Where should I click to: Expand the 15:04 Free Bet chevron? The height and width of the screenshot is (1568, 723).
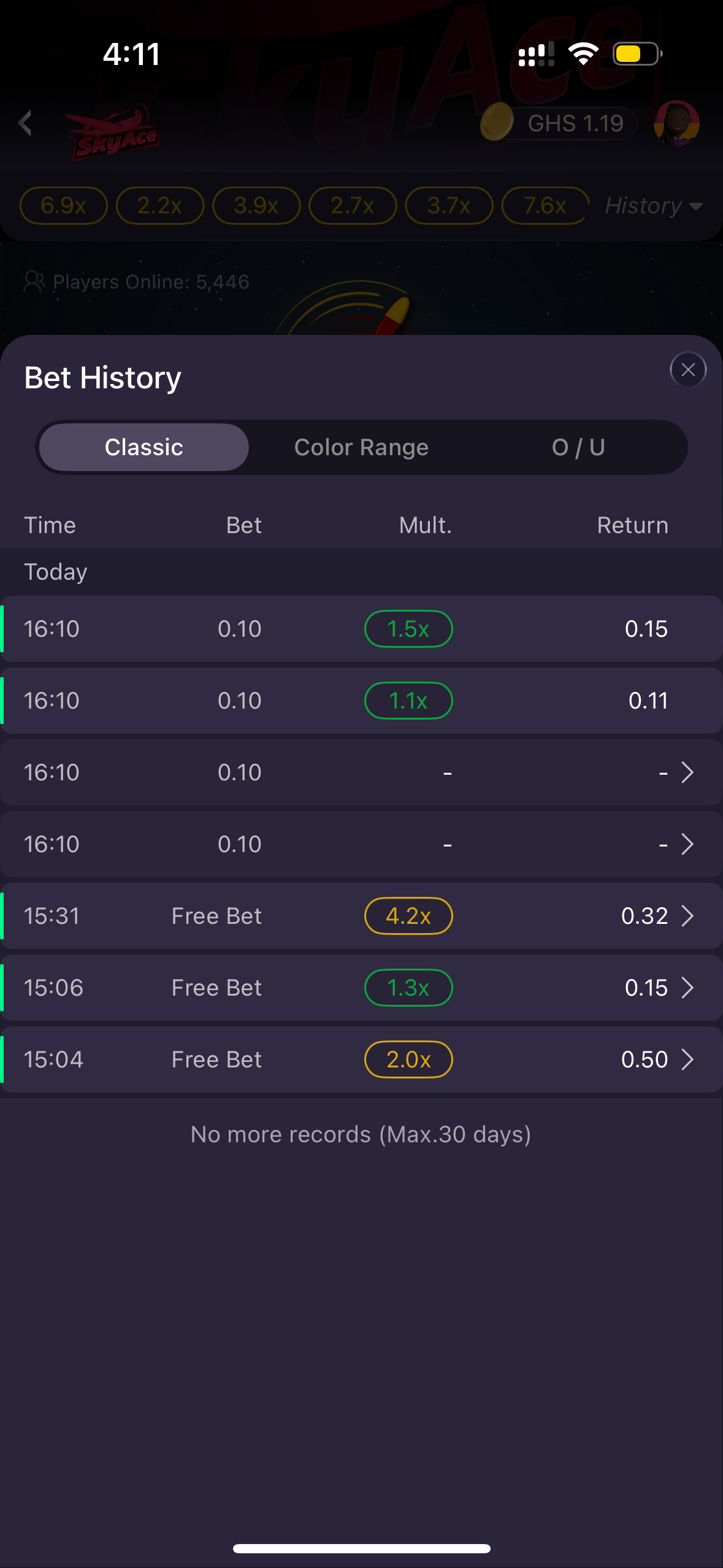click(687, 1059)
